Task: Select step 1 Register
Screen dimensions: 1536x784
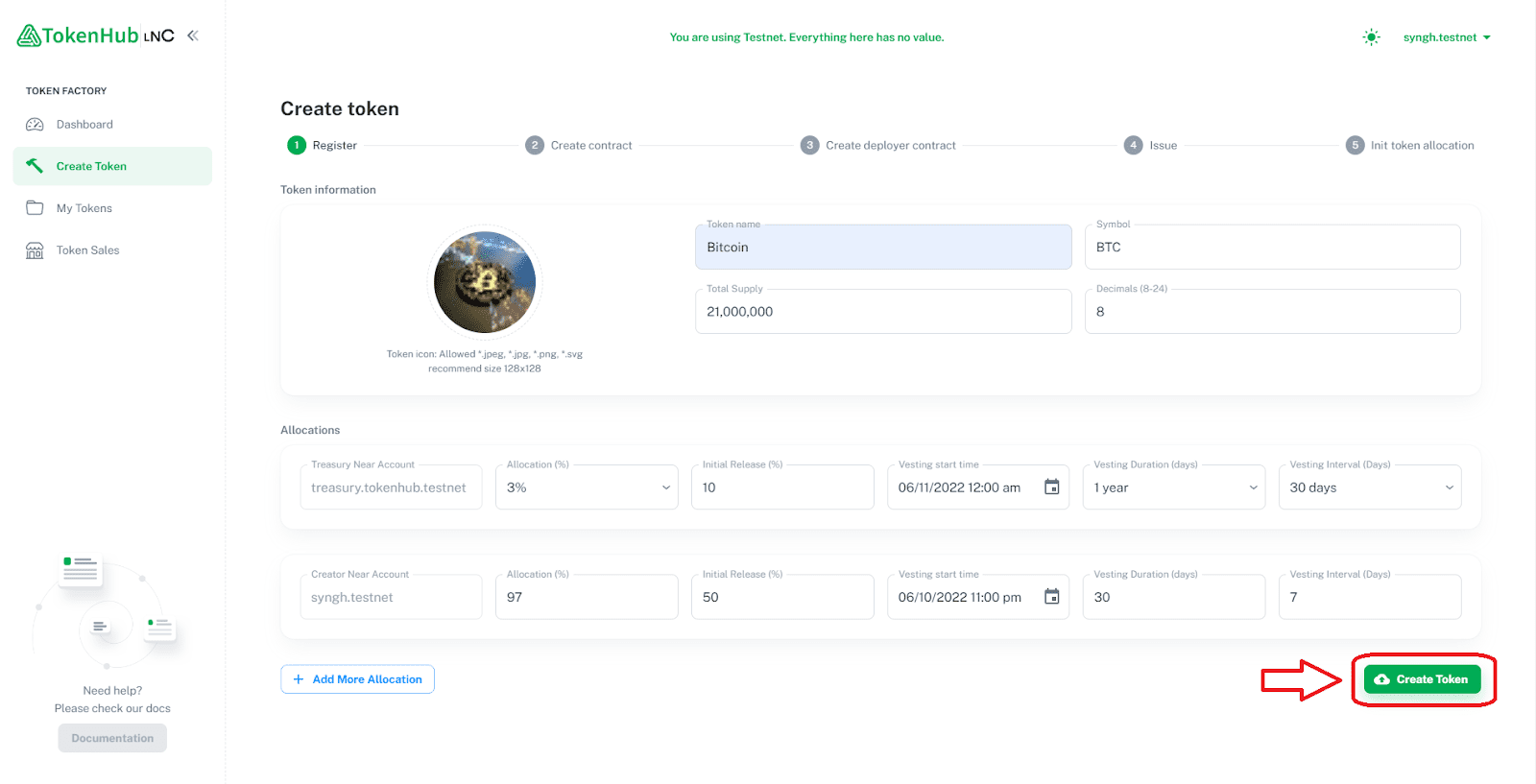Action: pyautogui.click(x=322, y=145)
